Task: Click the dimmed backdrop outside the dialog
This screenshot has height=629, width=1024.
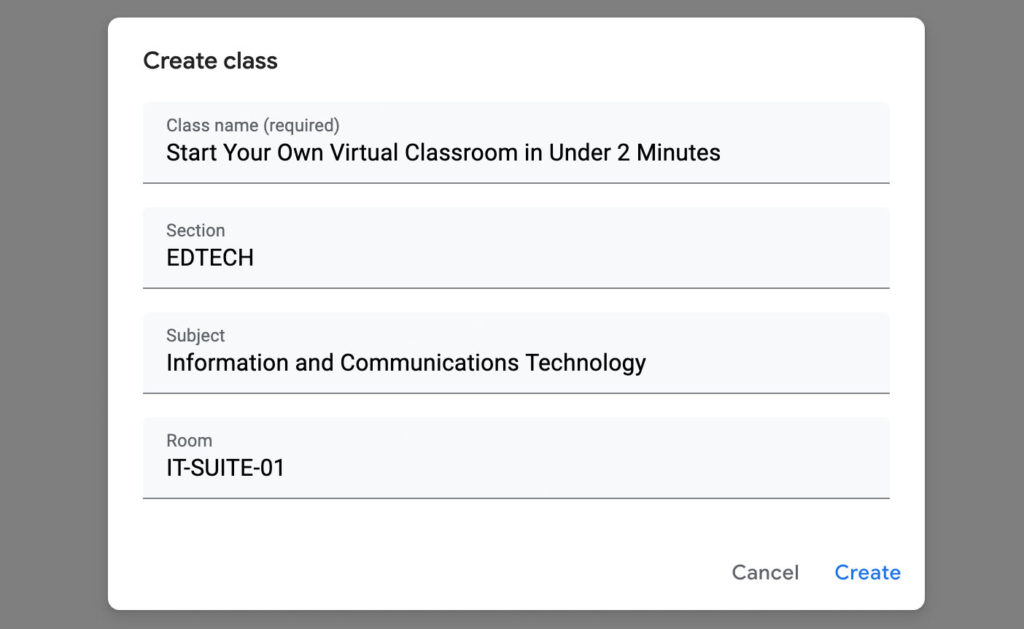Action: (x=50, y=314)
